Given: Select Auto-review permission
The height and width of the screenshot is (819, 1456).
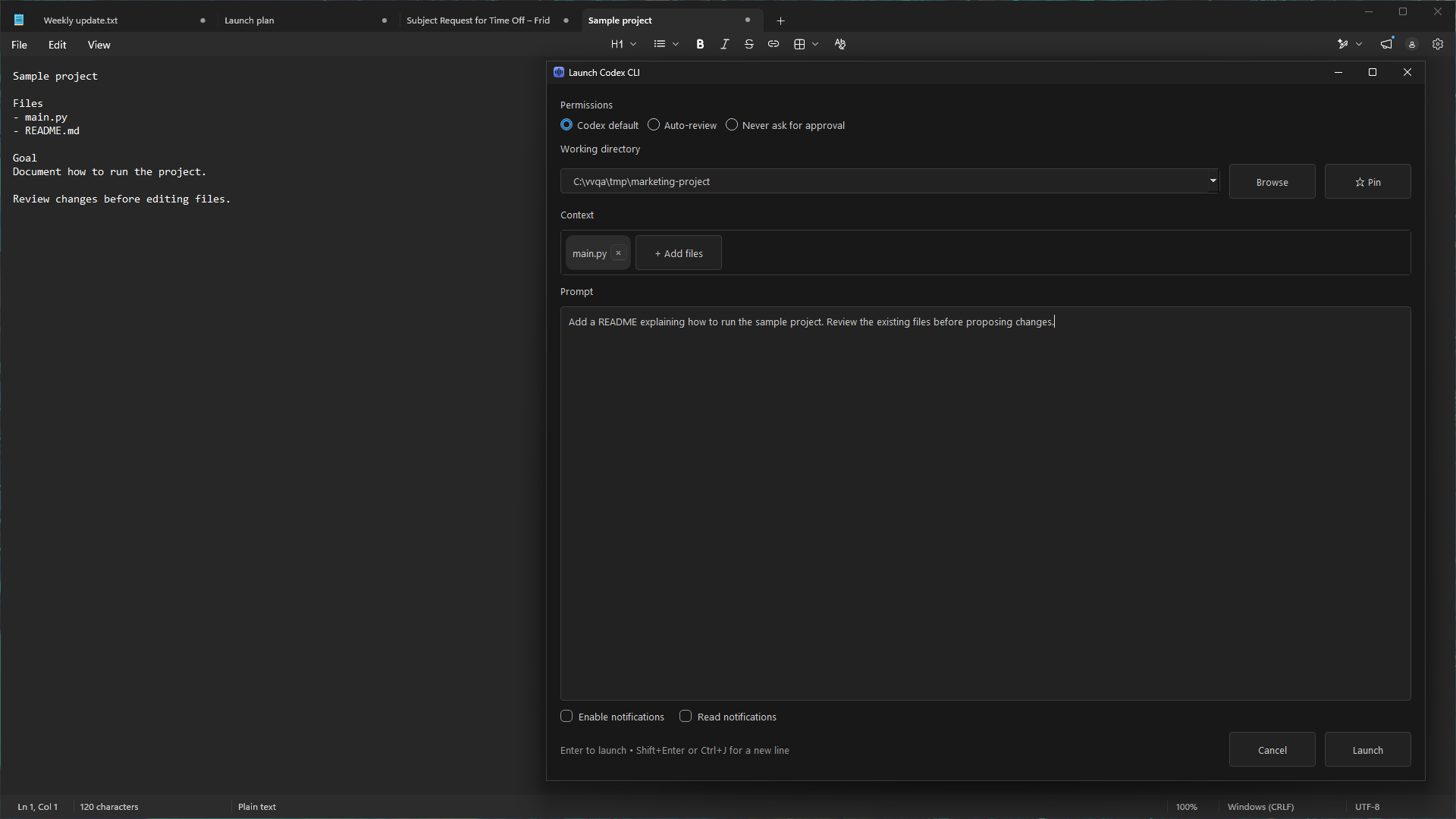Looking at the screenshot, I should 682,125.
